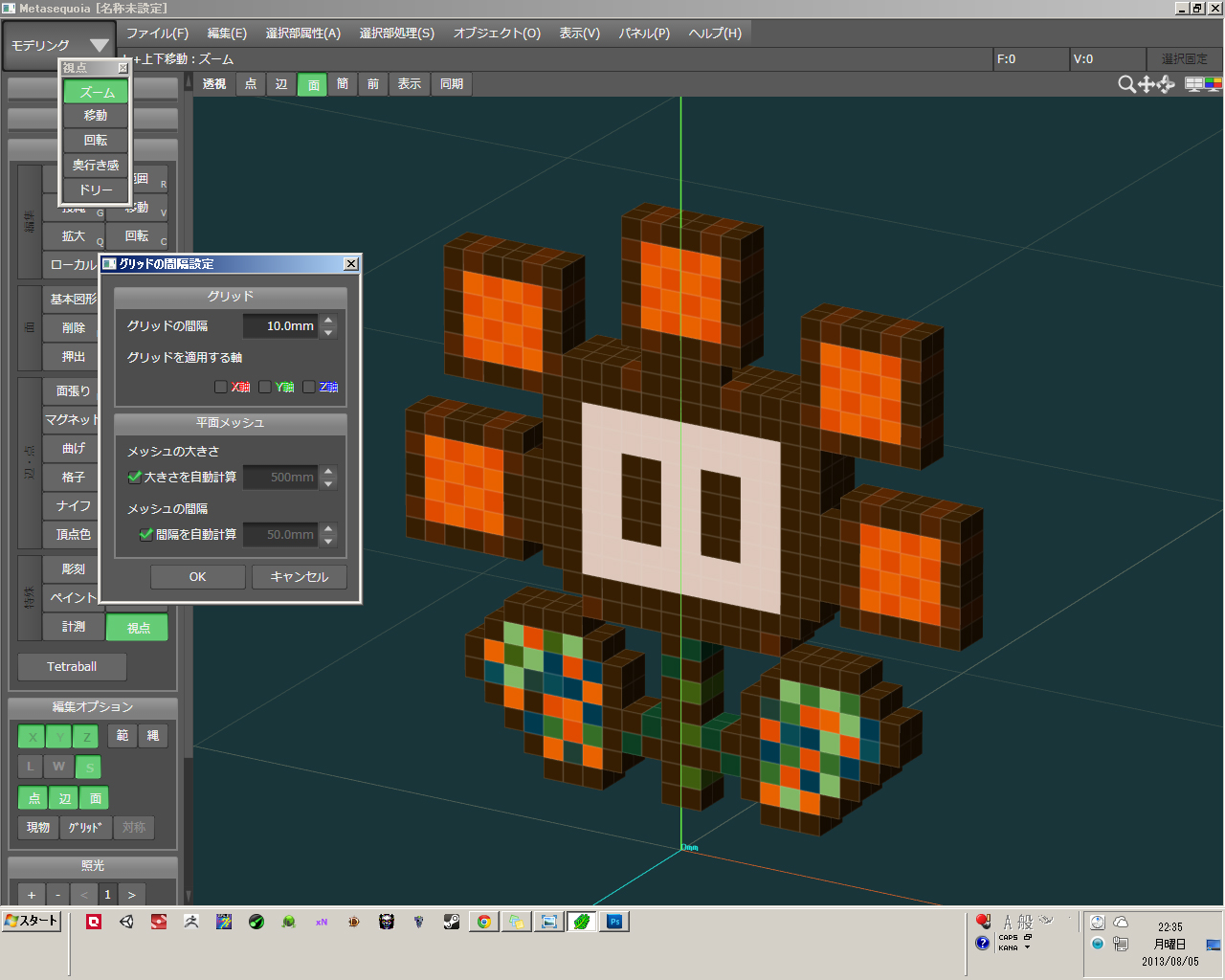
Task: Toggle the X axis edit option
Action: tap(33, 736)
